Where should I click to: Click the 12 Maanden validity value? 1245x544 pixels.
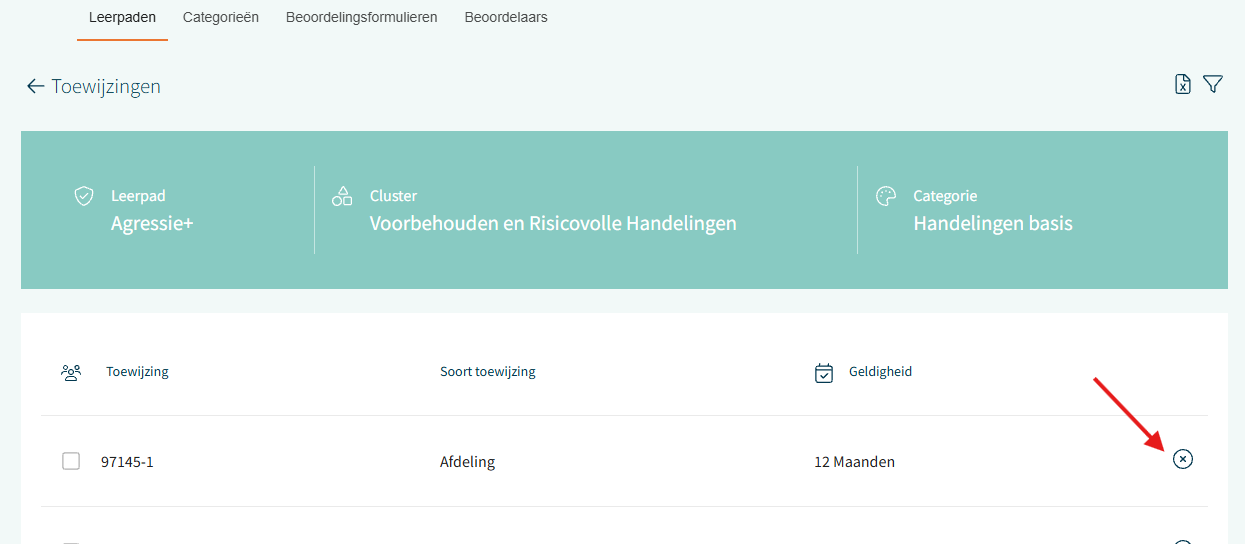click(855, 462)
